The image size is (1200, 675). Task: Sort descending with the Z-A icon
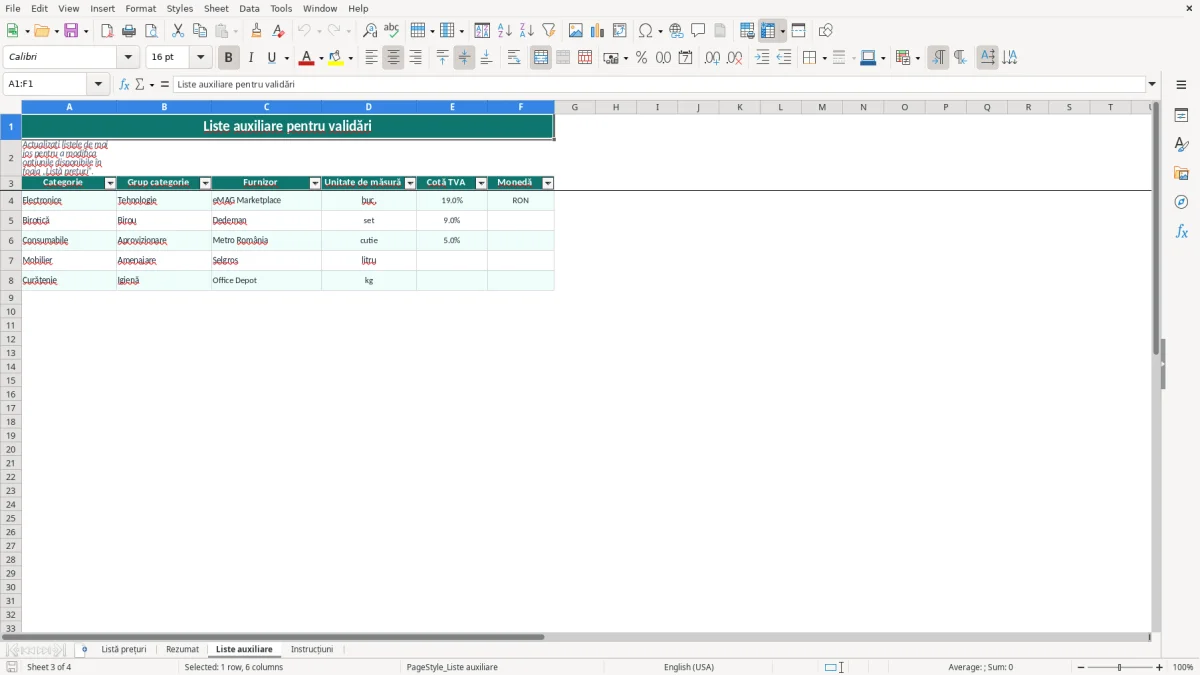coord(527,30)
